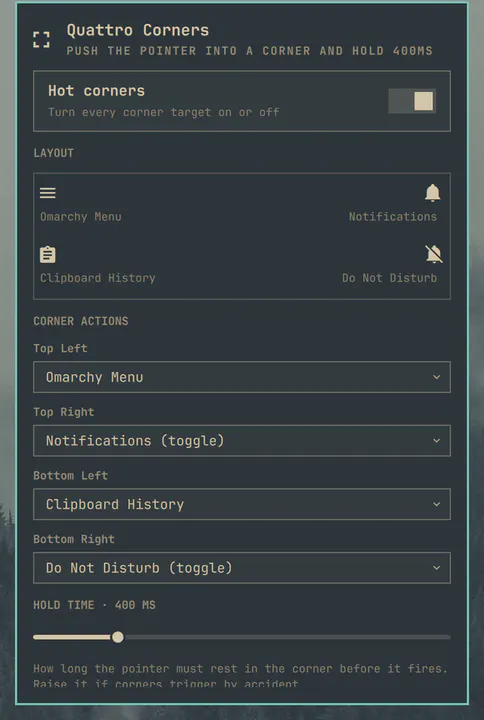Click the hold time slider track near its end
Viewport: 484px width, 720px height.
pyautogui.click(x=441, y=637)
